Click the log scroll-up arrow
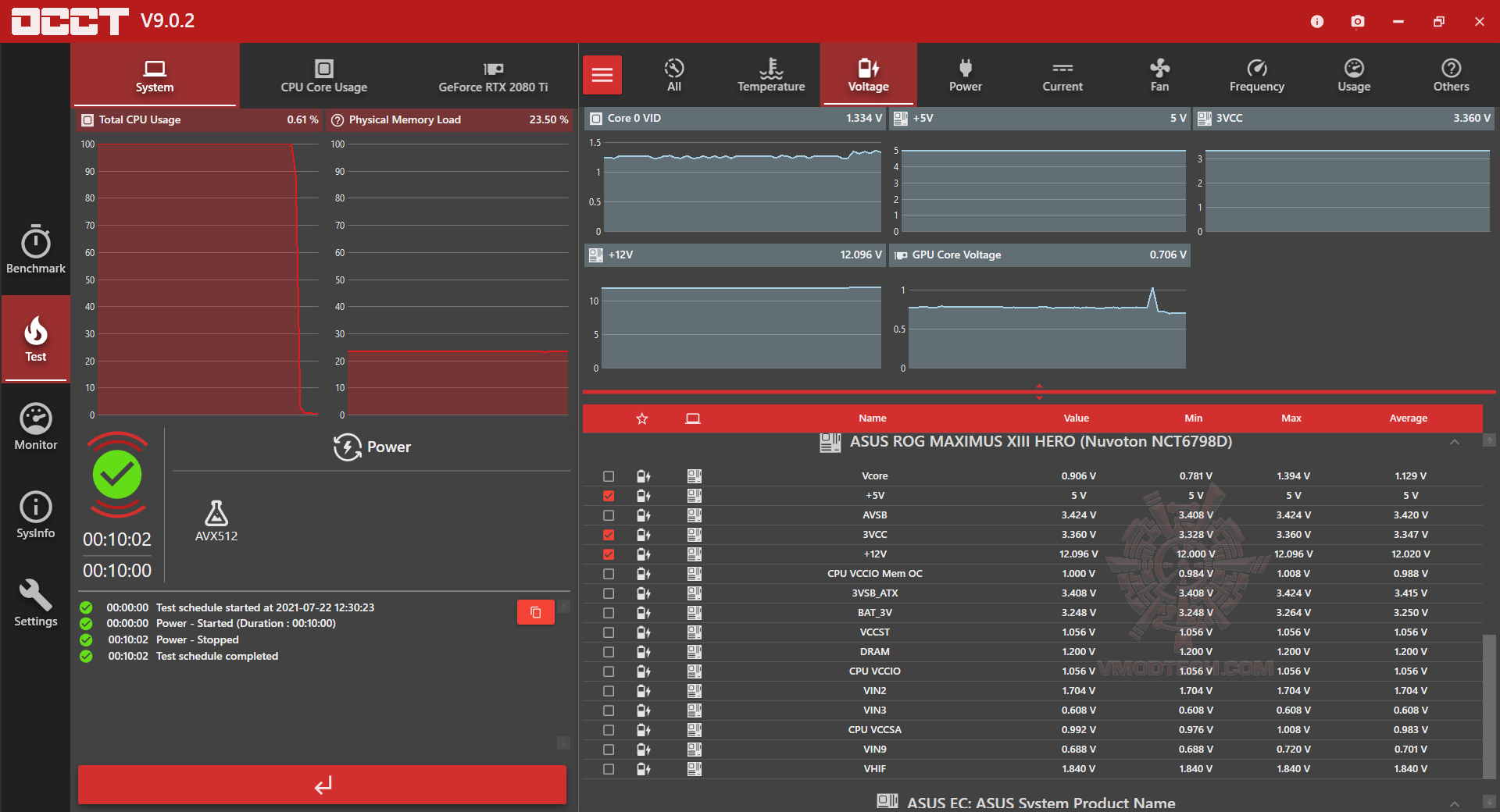 pos(563,606)
